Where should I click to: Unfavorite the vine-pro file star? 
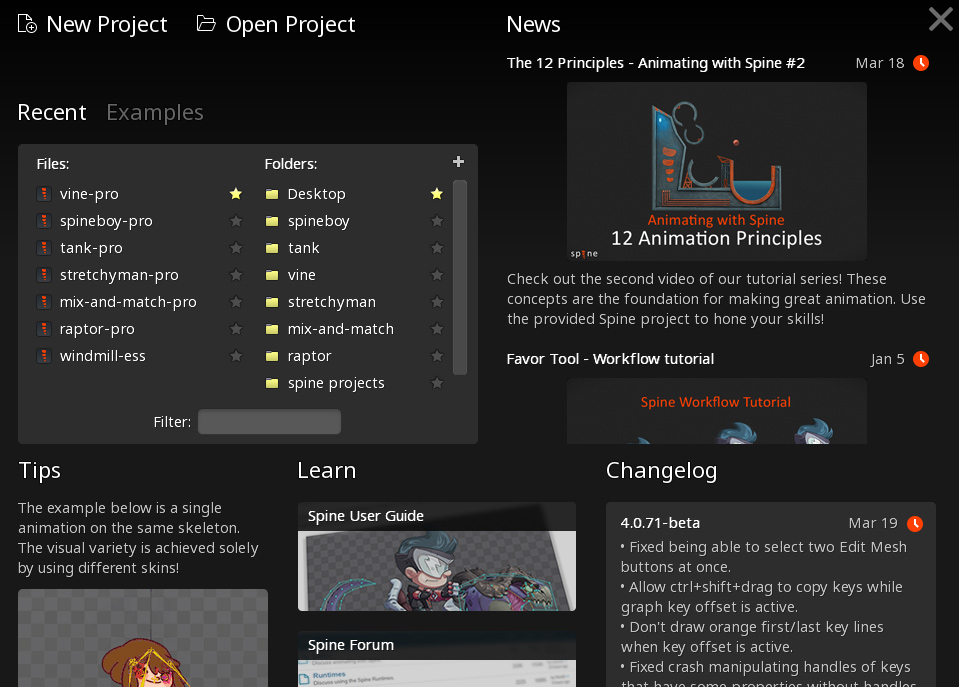236,194
